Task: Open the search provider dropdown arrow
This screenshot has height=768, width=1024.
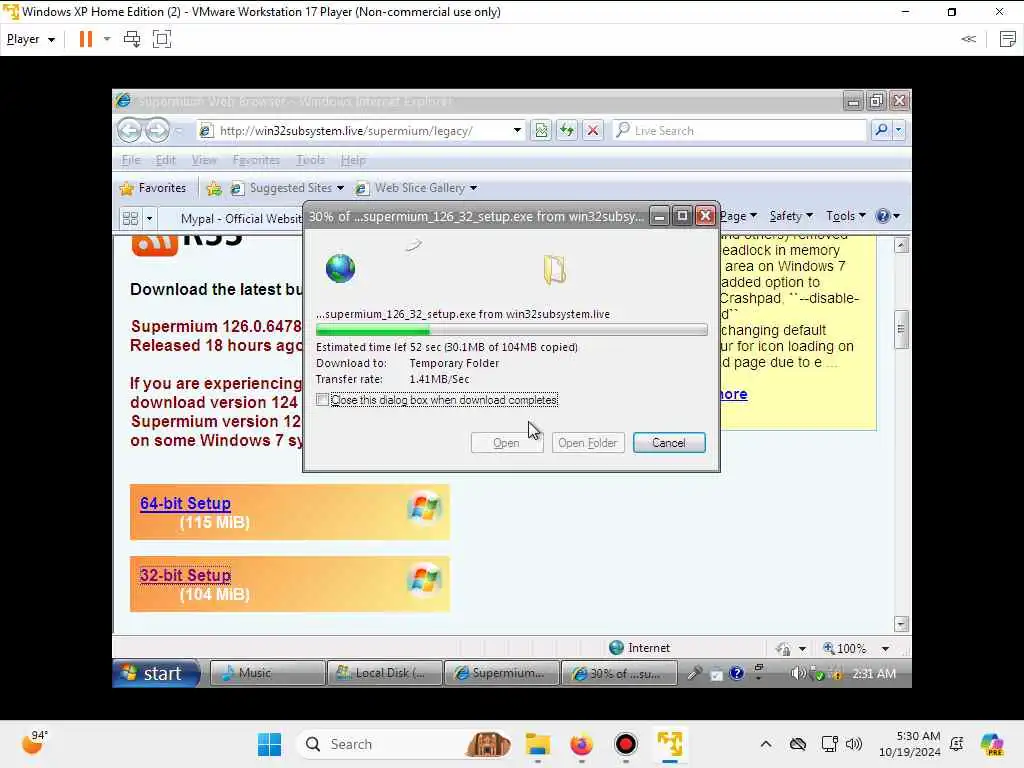Action: tap(899, 131)
